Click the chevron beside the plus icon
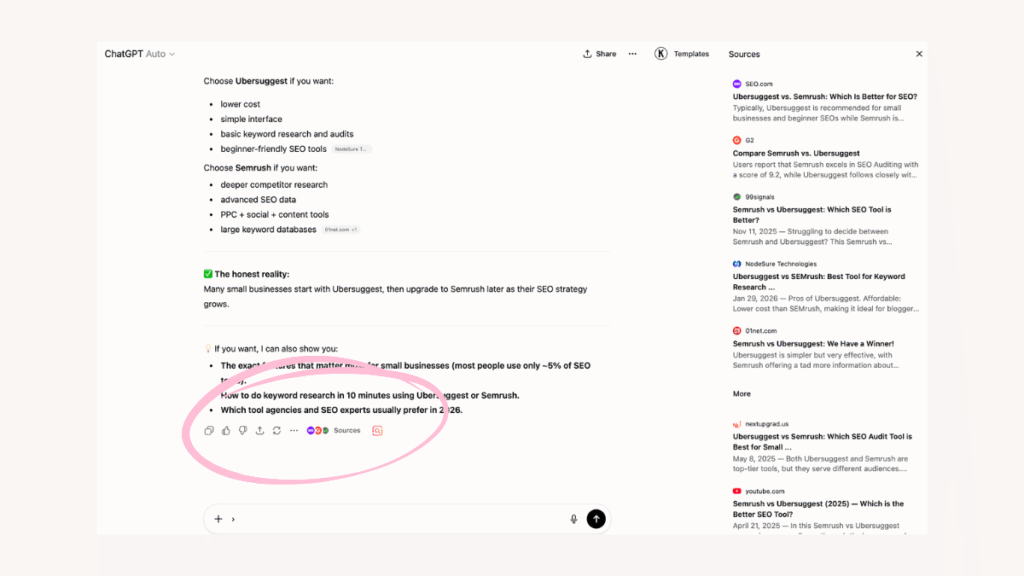 click(233, 519)
